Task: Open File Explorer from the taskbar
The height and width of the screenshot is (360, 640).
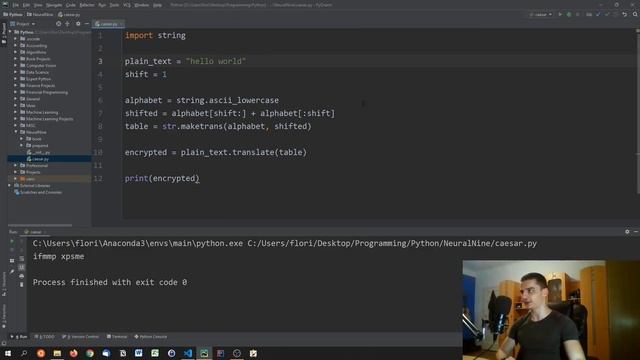Action: (57, 353)
